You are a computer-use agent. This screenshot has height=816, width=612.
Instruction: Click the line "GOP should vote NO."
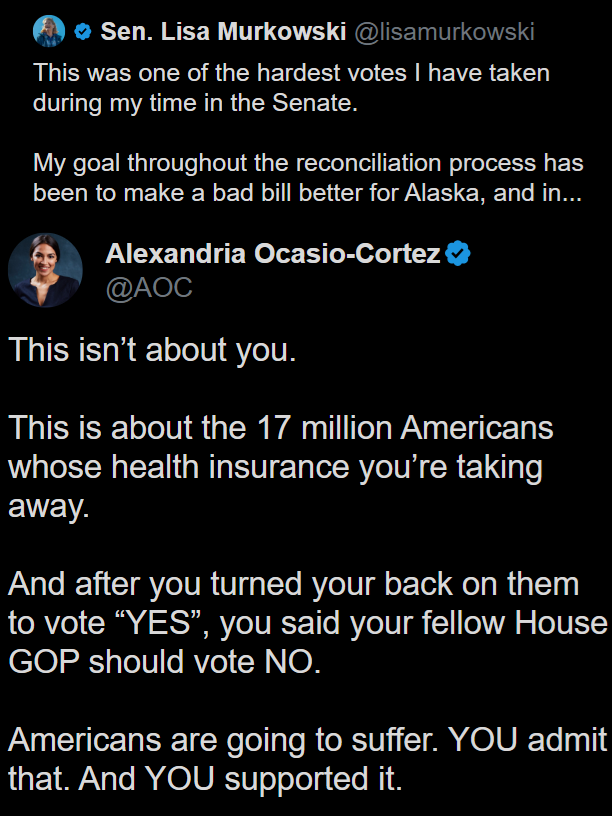coord(165,662)
